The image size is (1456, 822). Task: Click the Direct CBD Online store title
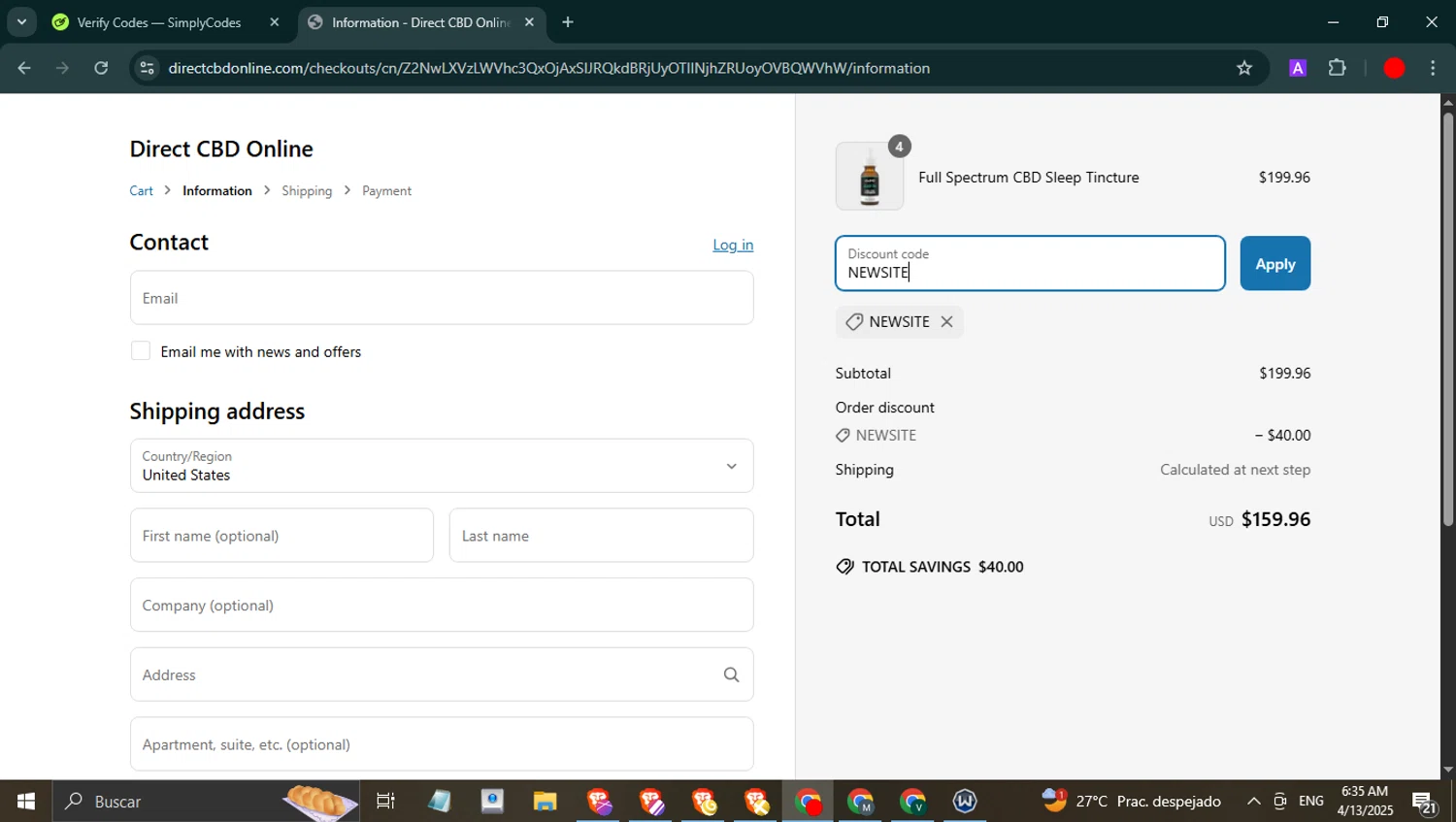pos(221,148)
